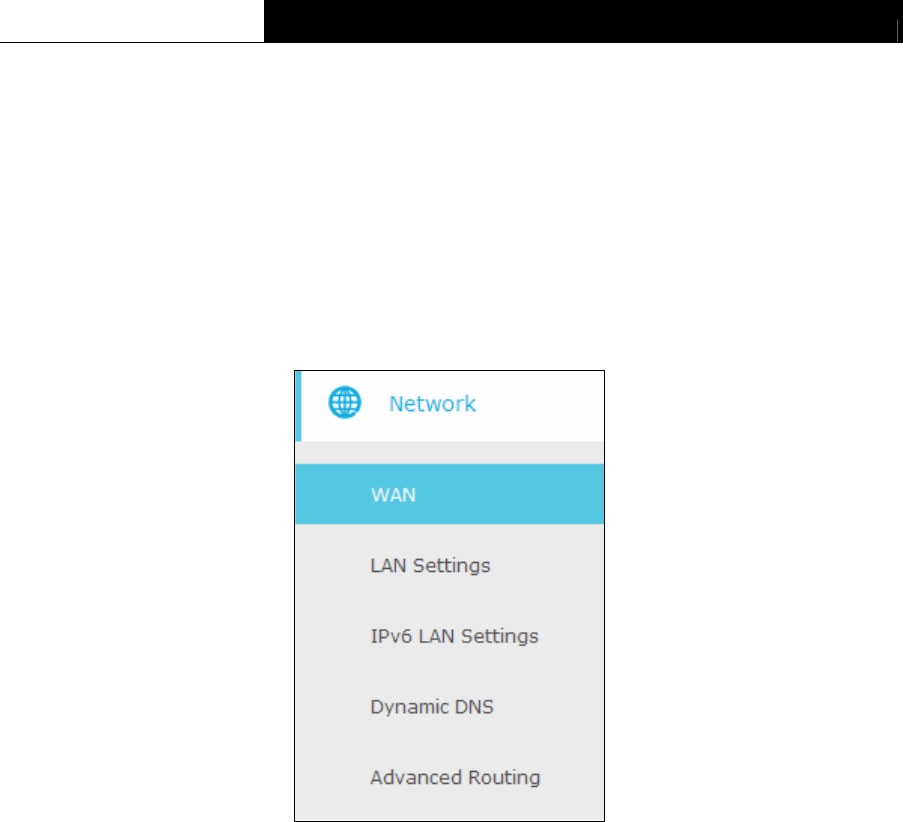Select LAN Settings in the sidebar
This screenshot has width=903, height=822.
pyautogui.click(x=449, y=565)
